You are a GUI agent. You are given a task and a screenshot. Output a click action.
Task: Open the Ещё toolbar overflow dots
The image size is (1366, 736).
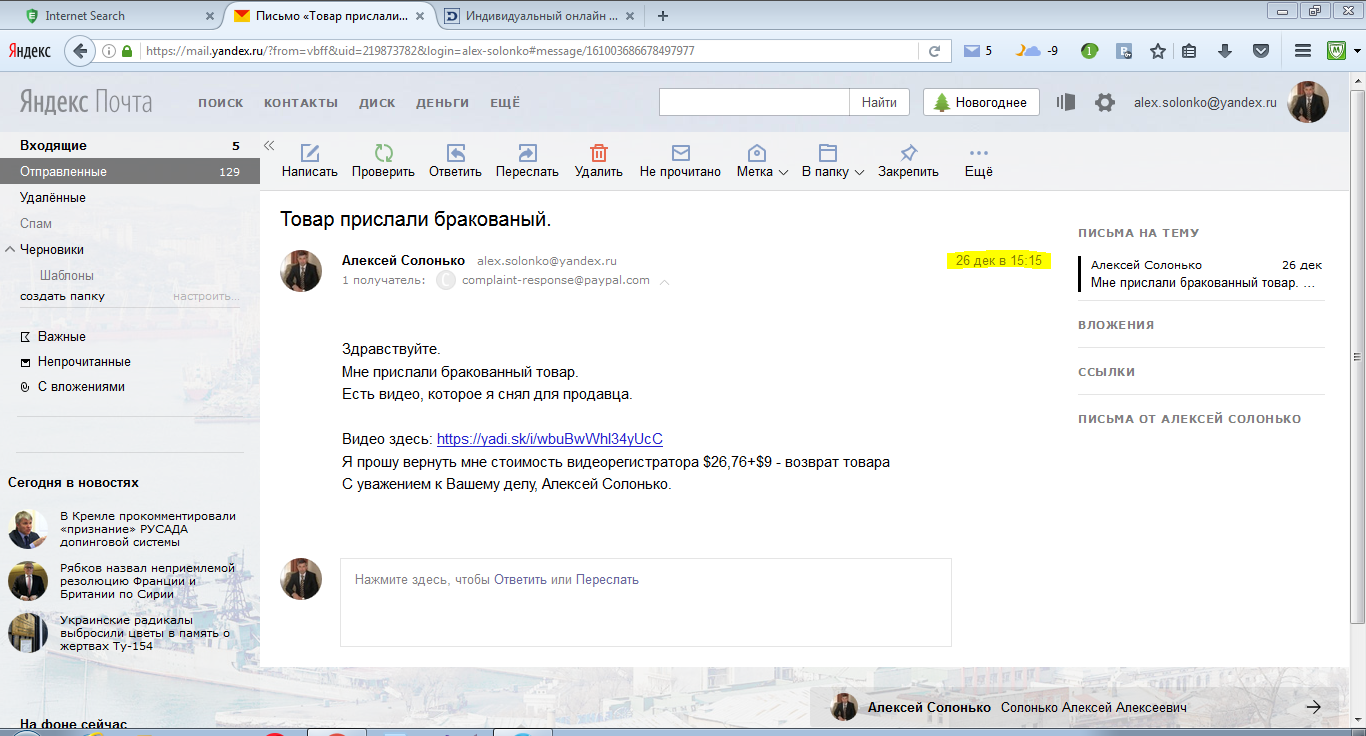[979, 153]
